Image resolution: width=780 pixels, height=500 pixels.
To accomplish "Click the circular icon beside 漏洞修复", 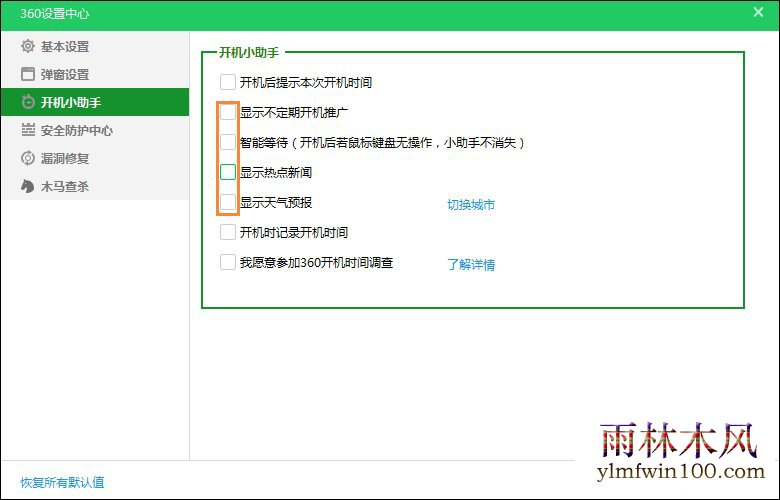I will [x=28, y=158].
